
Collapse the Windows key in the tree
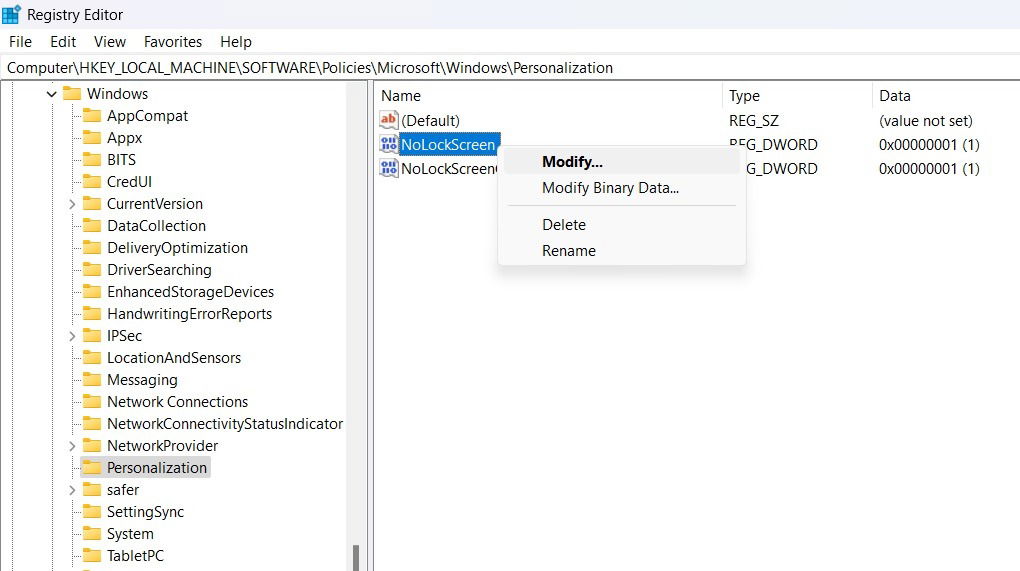[51, 94]
